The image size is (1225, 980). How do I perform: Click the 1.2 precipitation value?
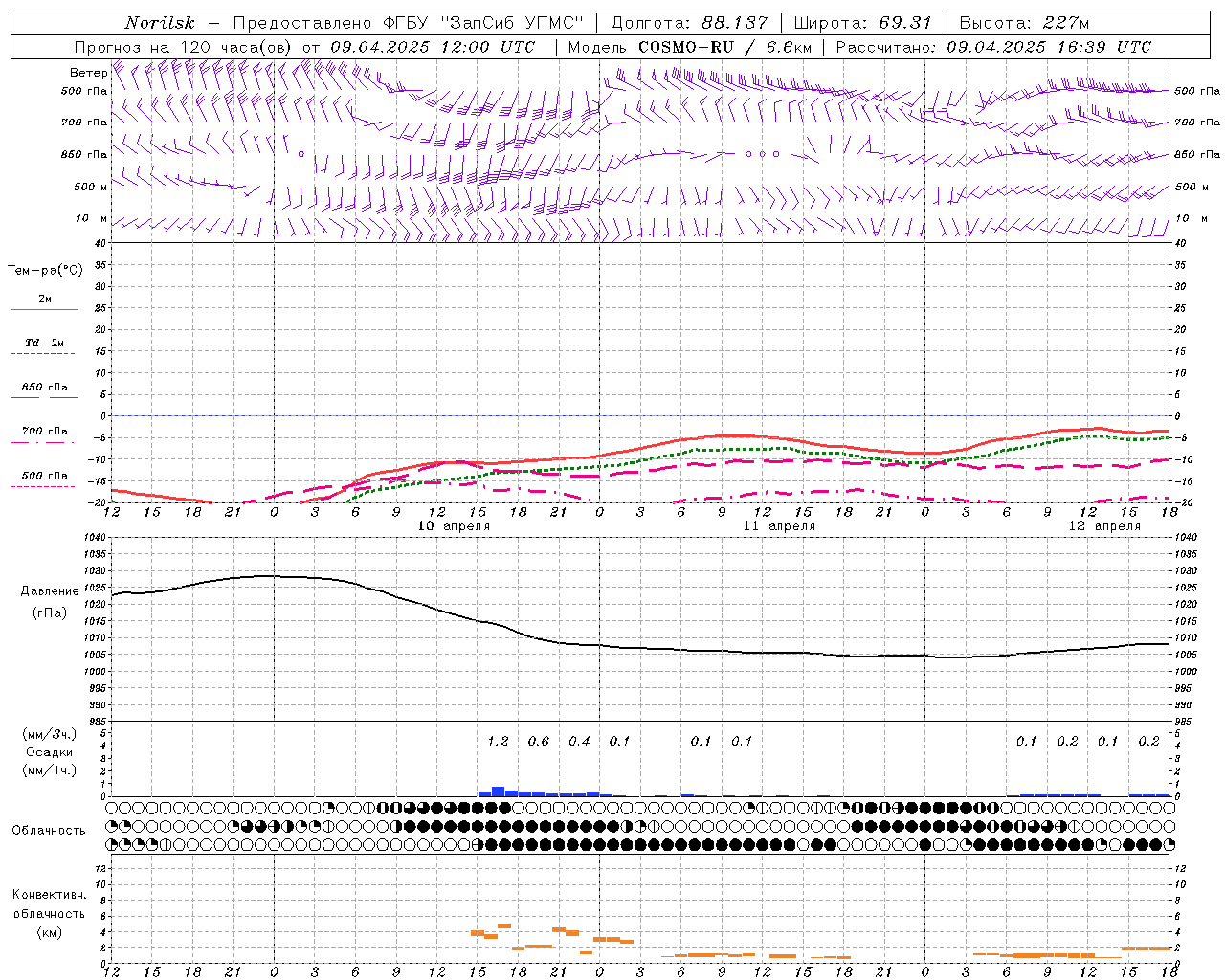coord(498,741)
